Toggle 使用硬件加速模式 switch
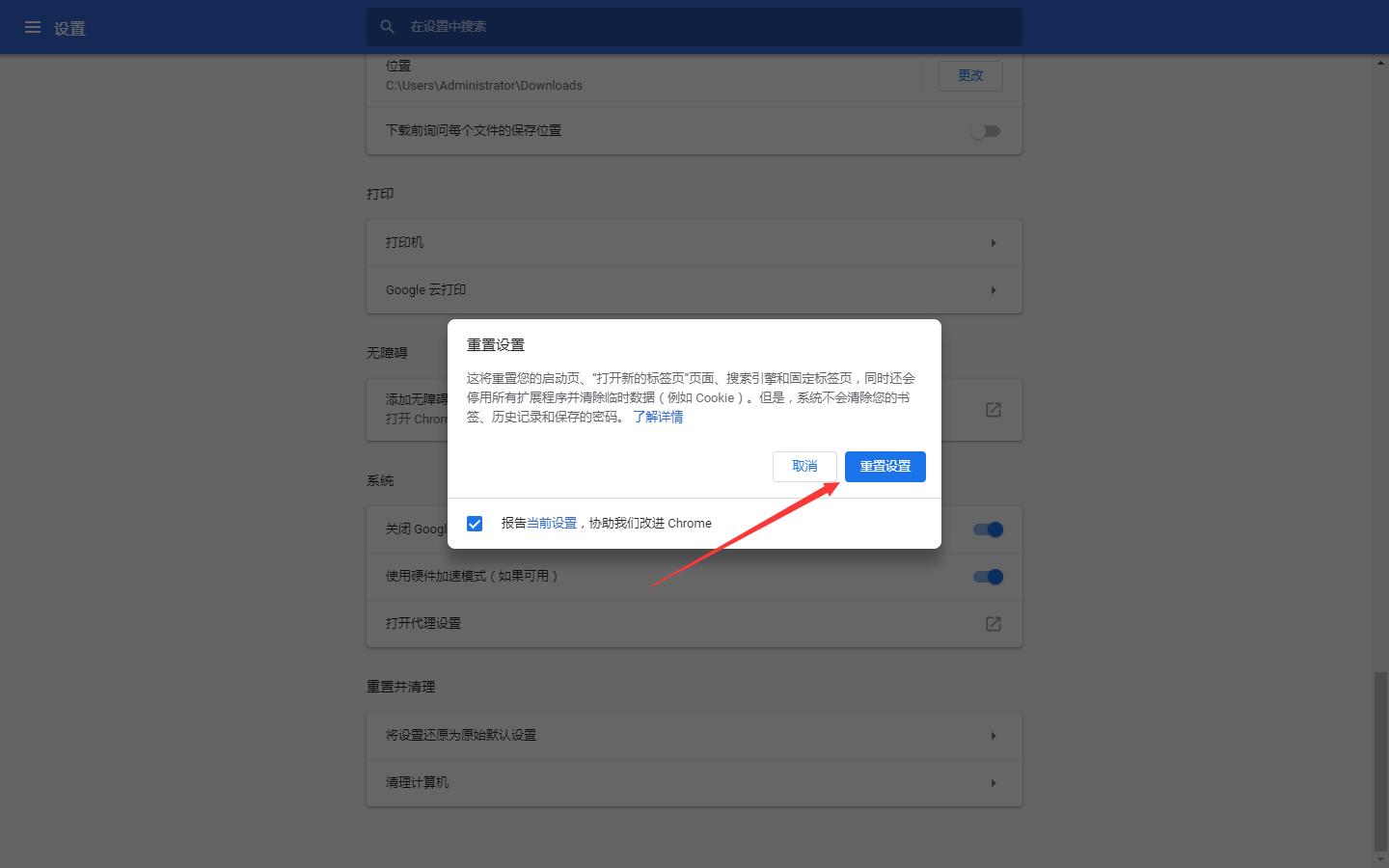This screenshot has height=868, width=1389. pyautogui.click(x=988, y=577)
